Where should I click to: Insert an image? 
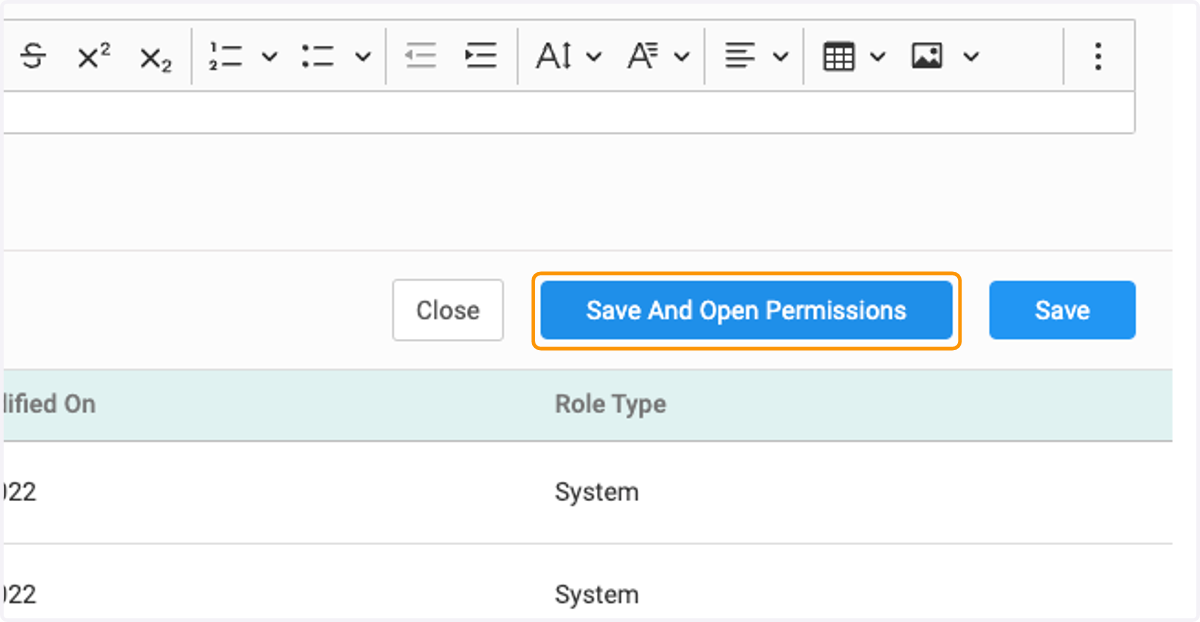pos(927,57)
